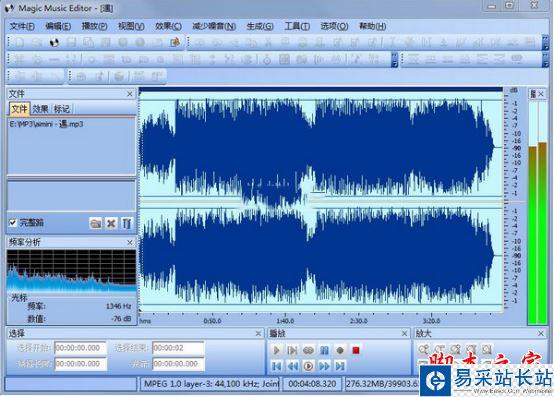
Task: Expand the second-row middle toolbar overflow chevron
Action: click(x=395, y=60)
